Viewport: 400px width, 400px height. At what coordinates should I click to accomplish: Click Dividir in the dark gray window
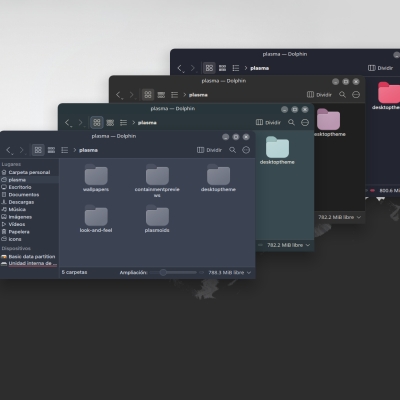[319, 95]
